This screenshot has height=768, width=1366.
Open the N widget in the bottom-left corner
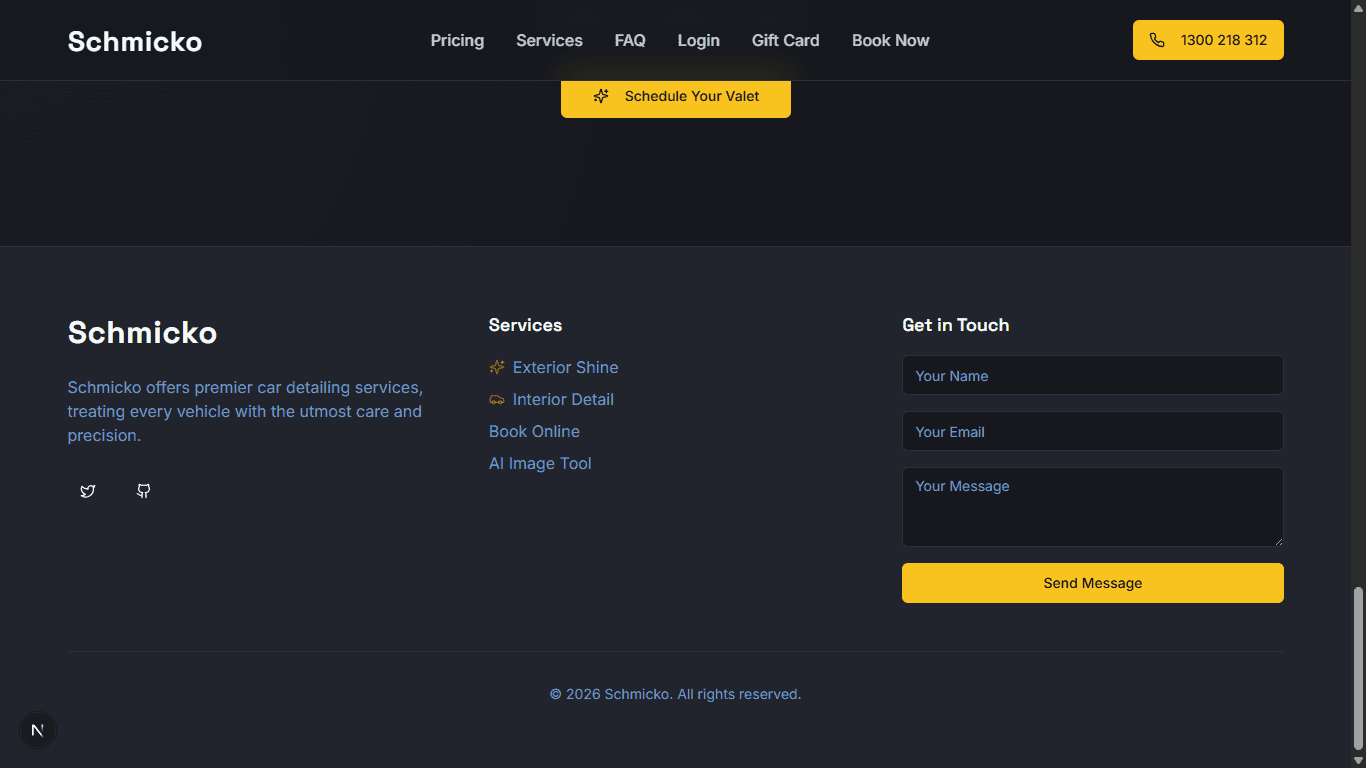(x=38, y=730)
